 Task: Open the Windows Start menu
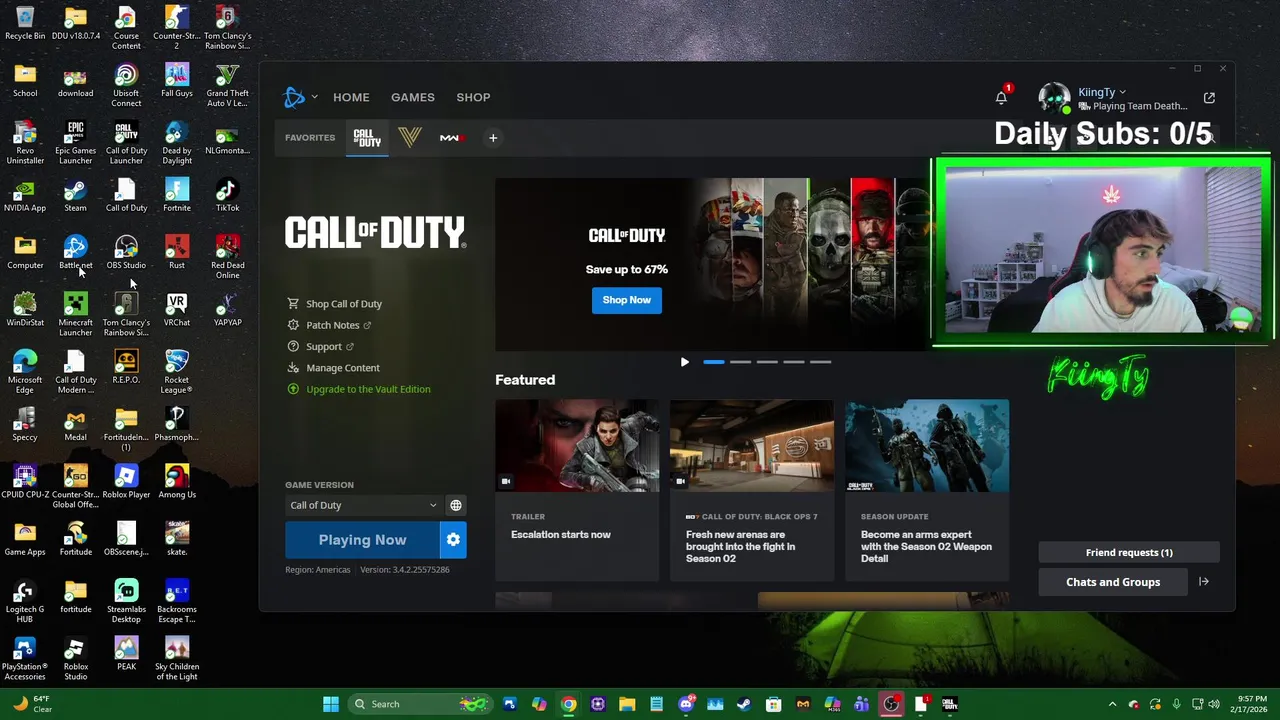click(331, 704)
